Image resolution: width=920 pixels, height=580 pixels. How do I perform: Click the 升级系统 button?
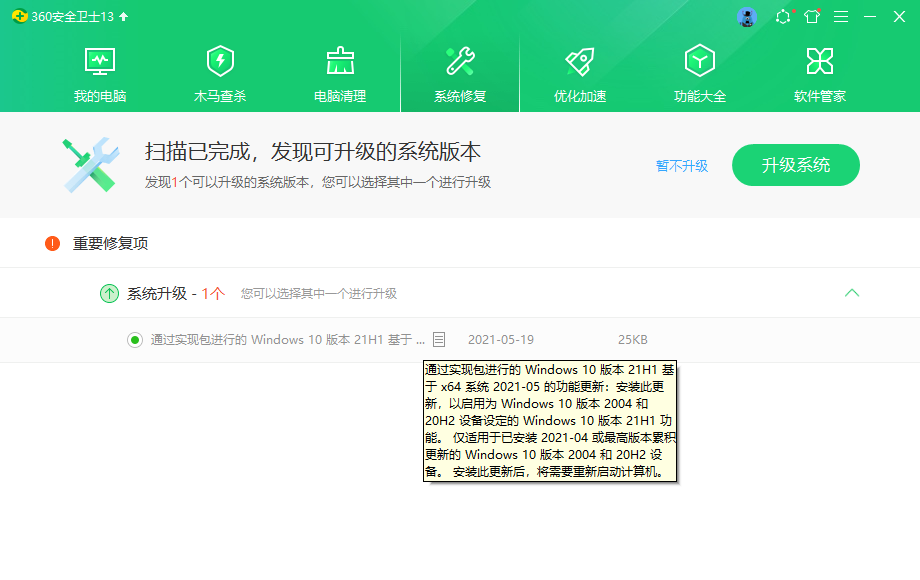796,165
